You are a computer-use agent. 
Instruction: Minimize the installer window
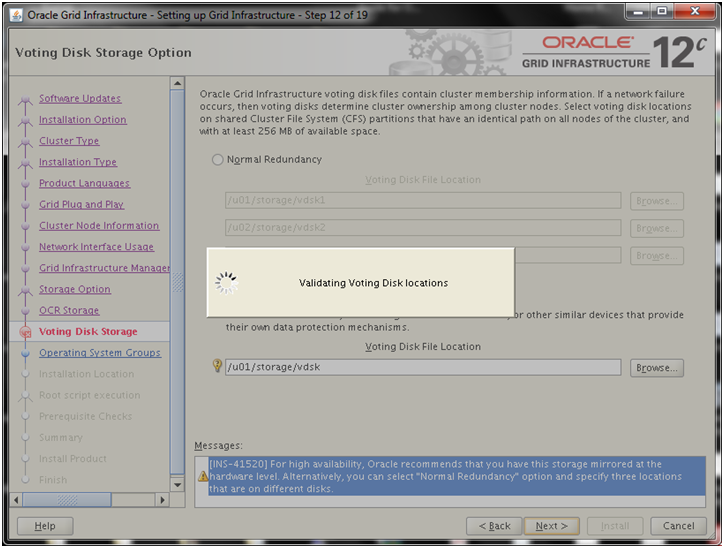(638, 12)
